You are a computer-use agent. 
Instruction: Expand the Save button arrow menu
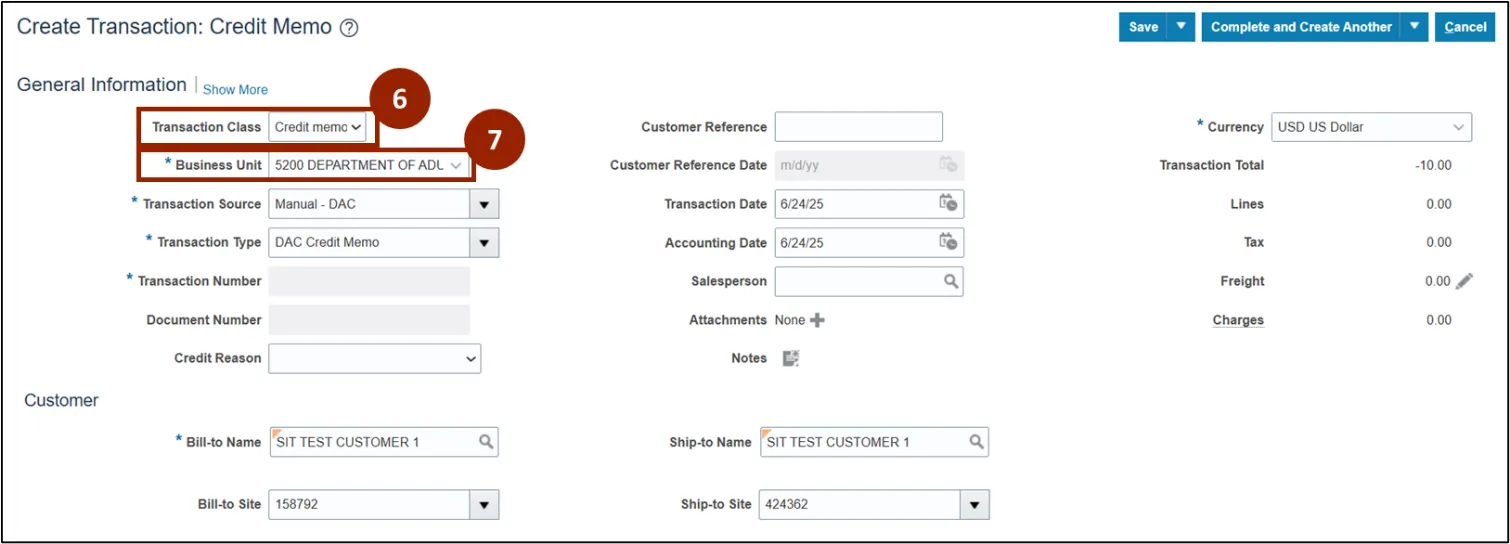(x=1183, y=27)
